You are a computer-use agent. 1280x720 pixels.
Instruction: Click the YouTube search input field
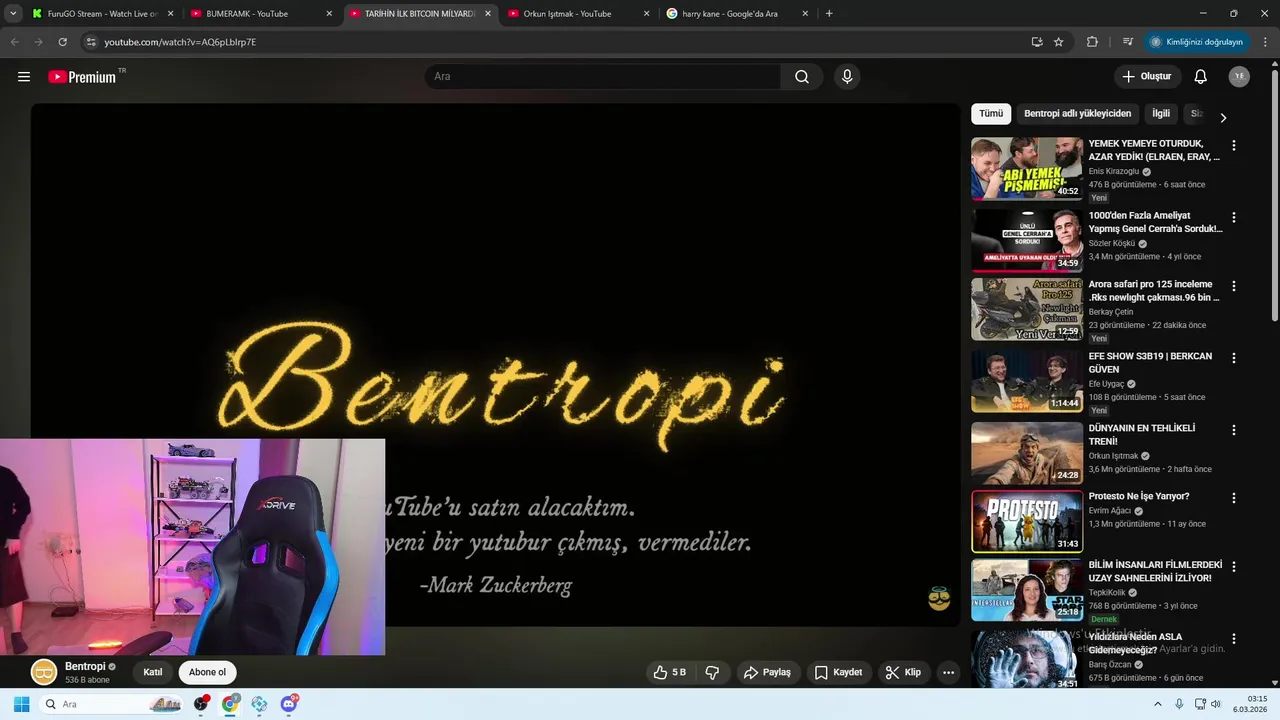click(x=603, y=77)
